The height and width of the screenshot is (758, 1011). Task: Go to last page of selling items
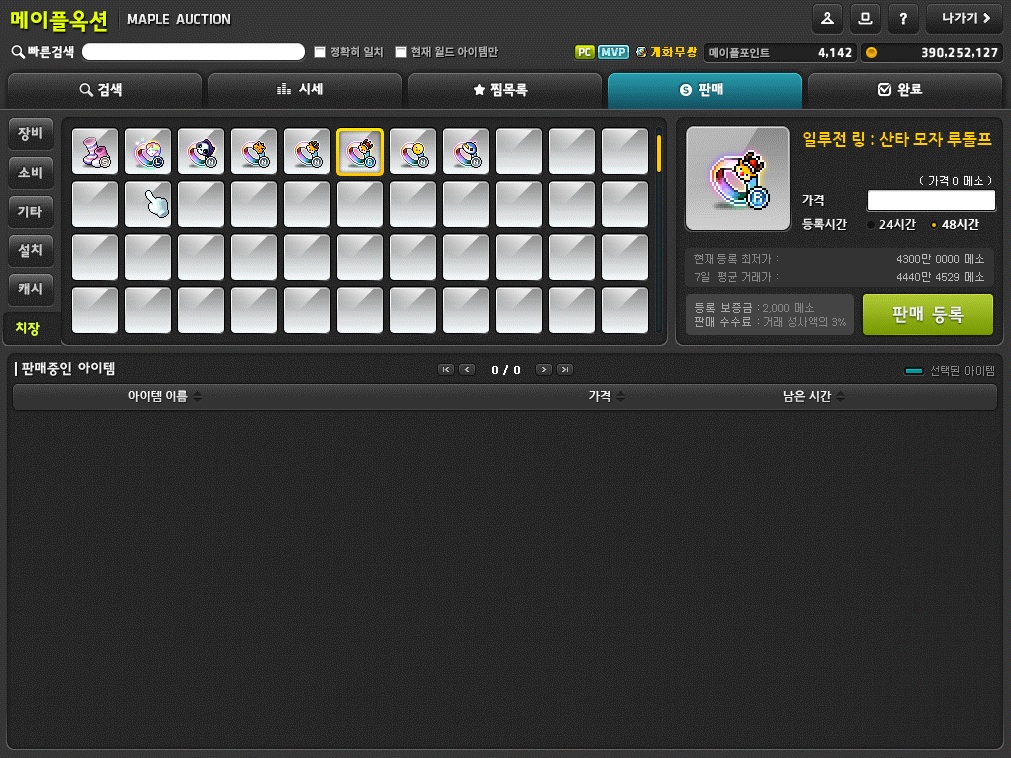565,369
